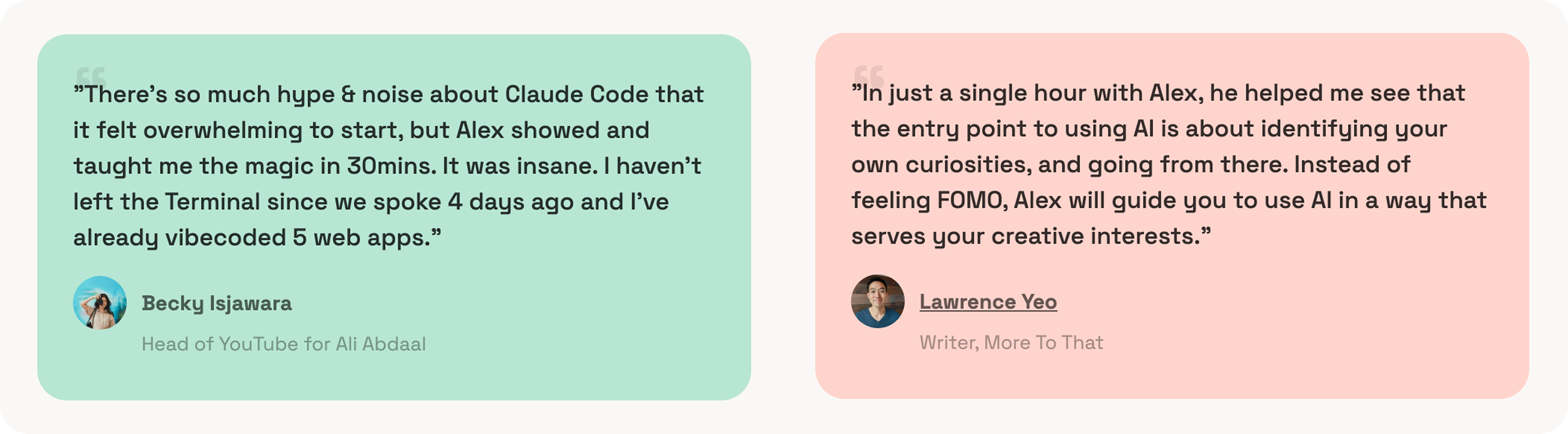Click the quote mark icon in pink card
Viewport: 1568px width, 434px height.
point(868,75)
